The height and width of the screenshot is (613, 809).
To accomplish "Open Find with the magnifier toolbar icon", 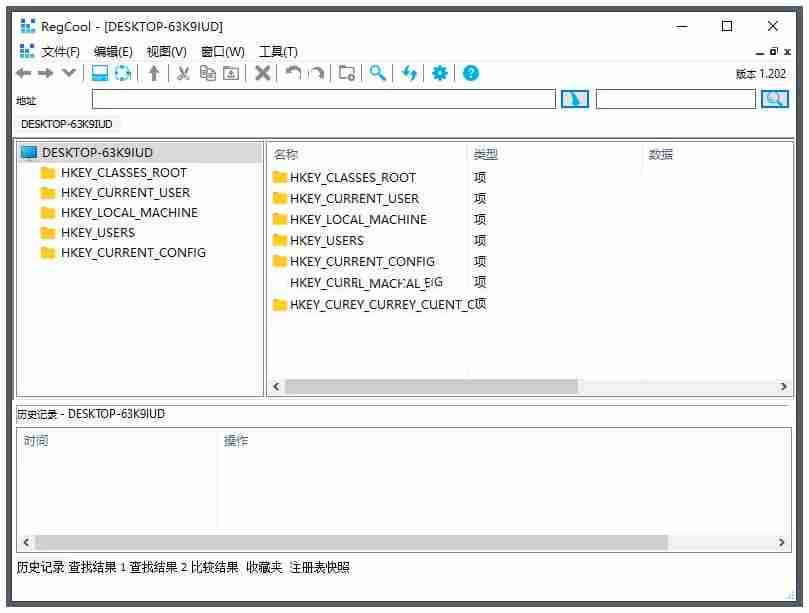I will pyautogui.click(x=378, y=73).
